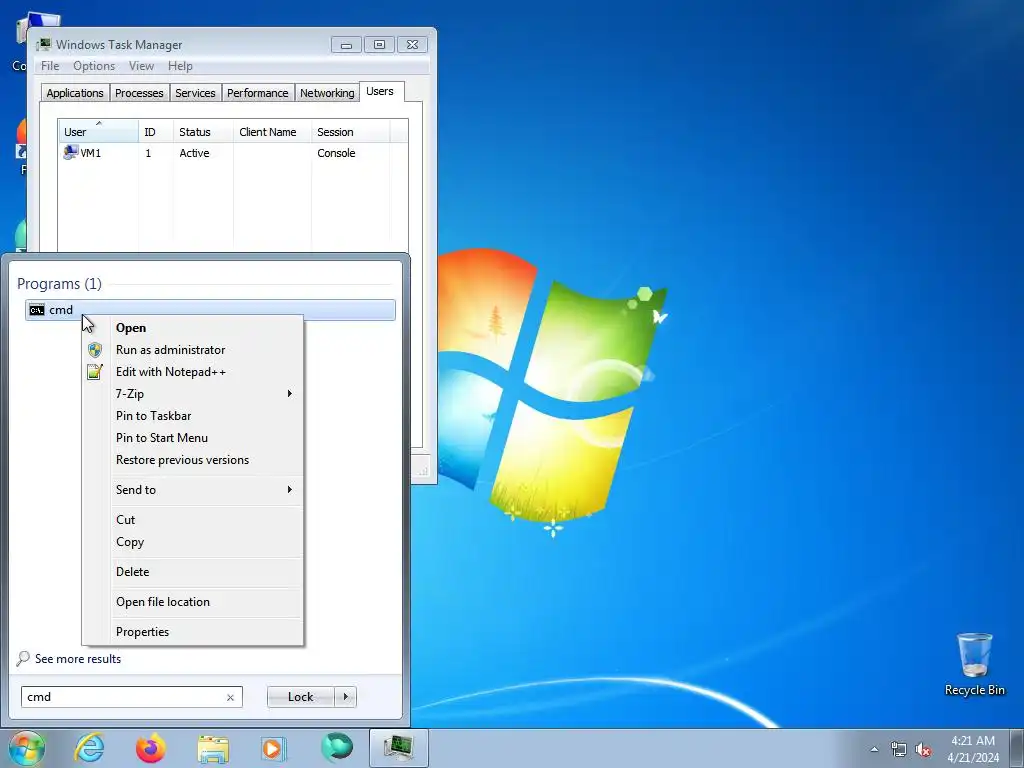Select the Users tab
Viewport: 1024px width, 768px height.
point(380,91)
